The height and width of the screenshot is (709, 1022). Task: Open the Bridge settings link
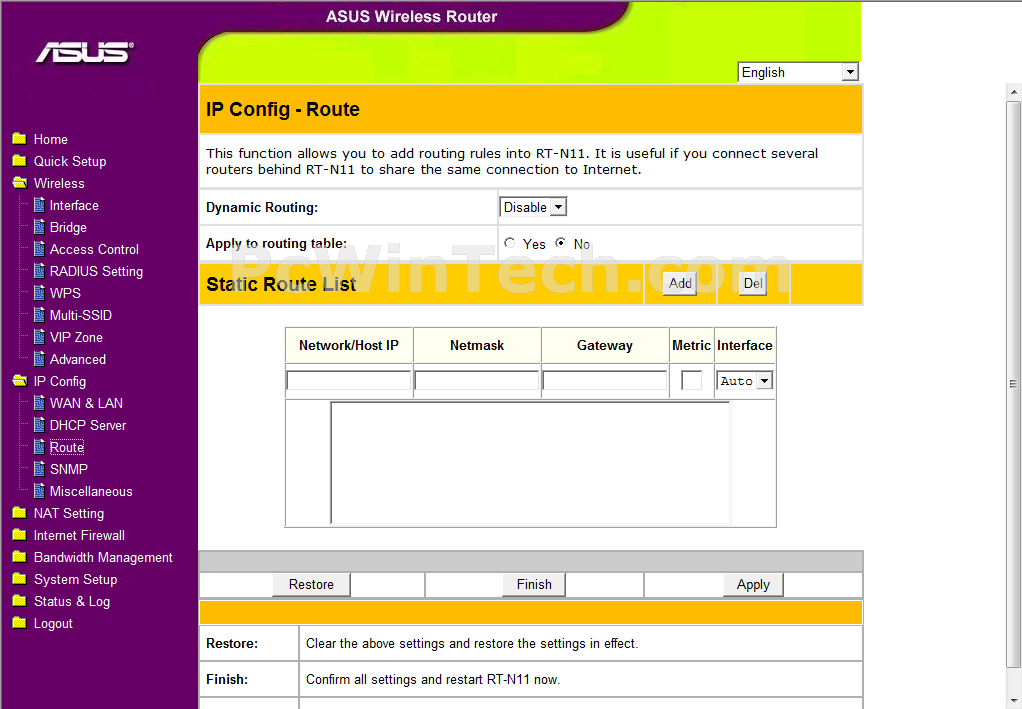[x=68, y=227]
